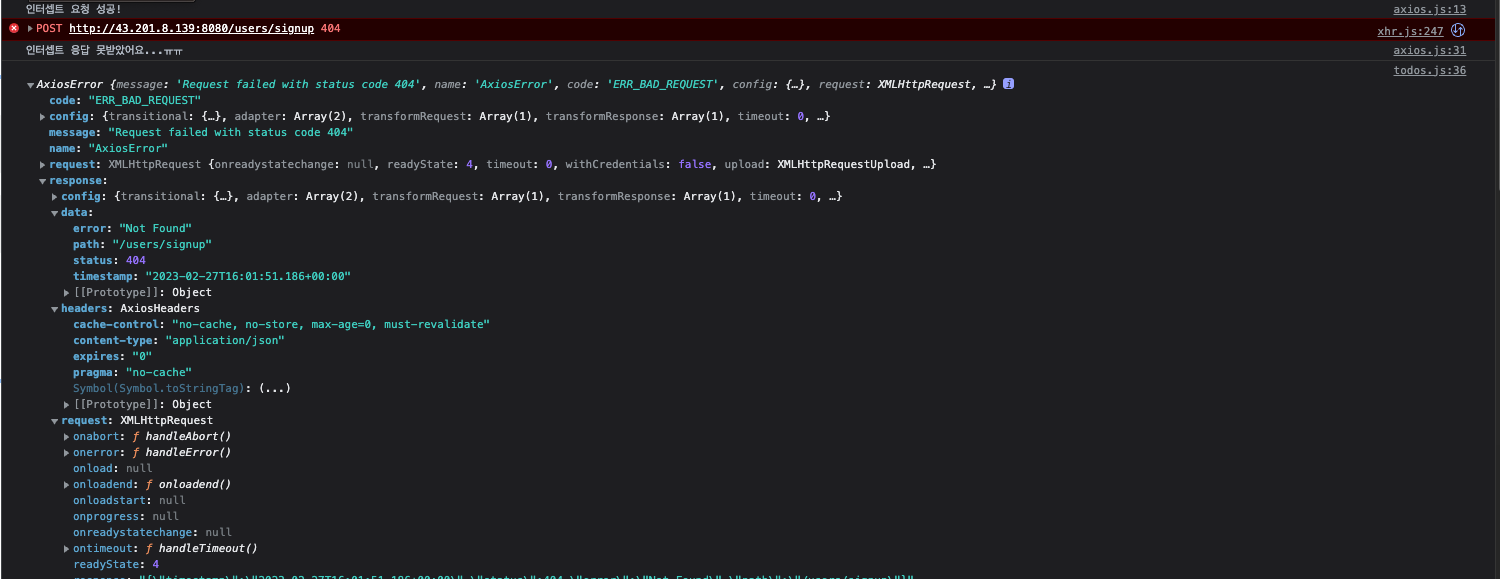Click the log message beside axios.js:31
1500x579 pixels.
(x=105, y=50)
